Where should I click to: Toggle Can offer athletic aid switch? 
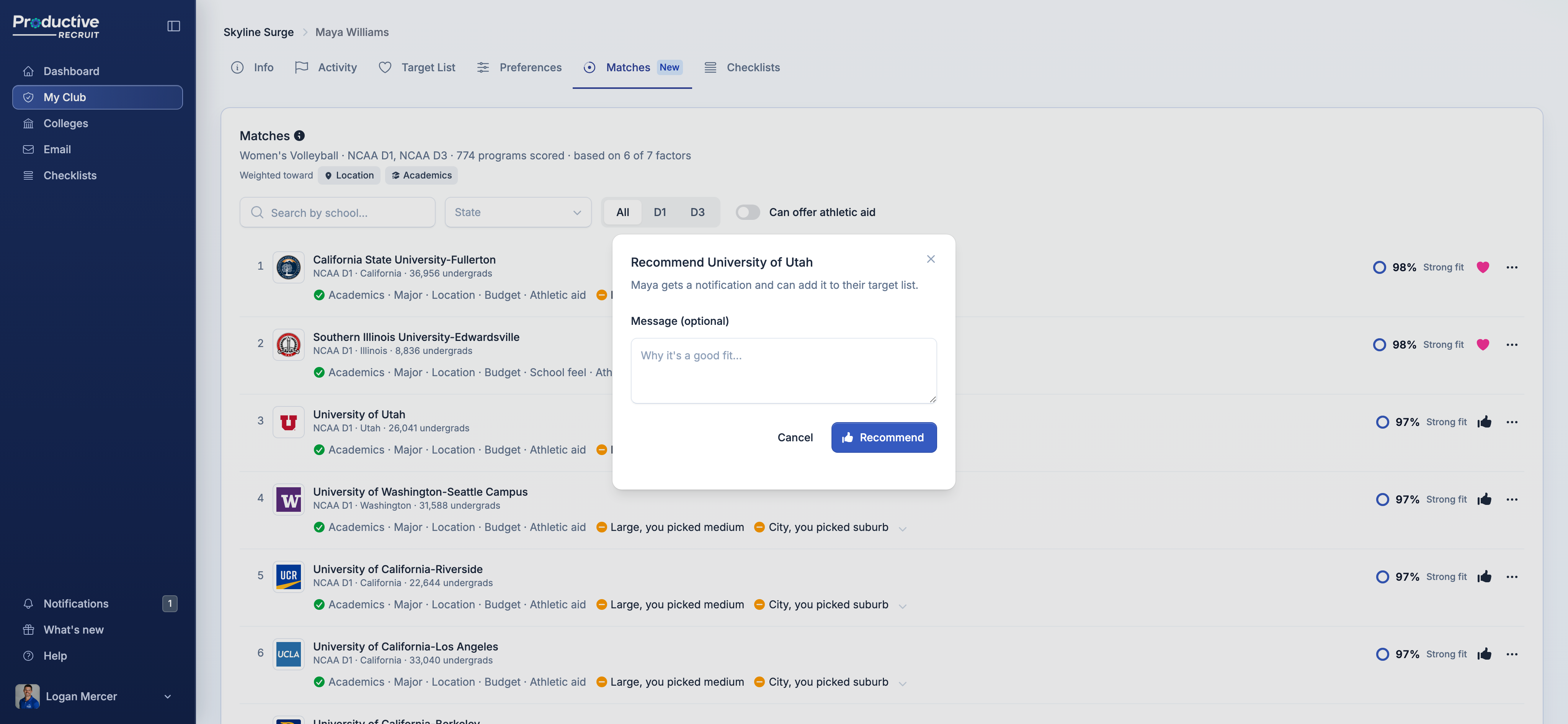click(748, 213)
